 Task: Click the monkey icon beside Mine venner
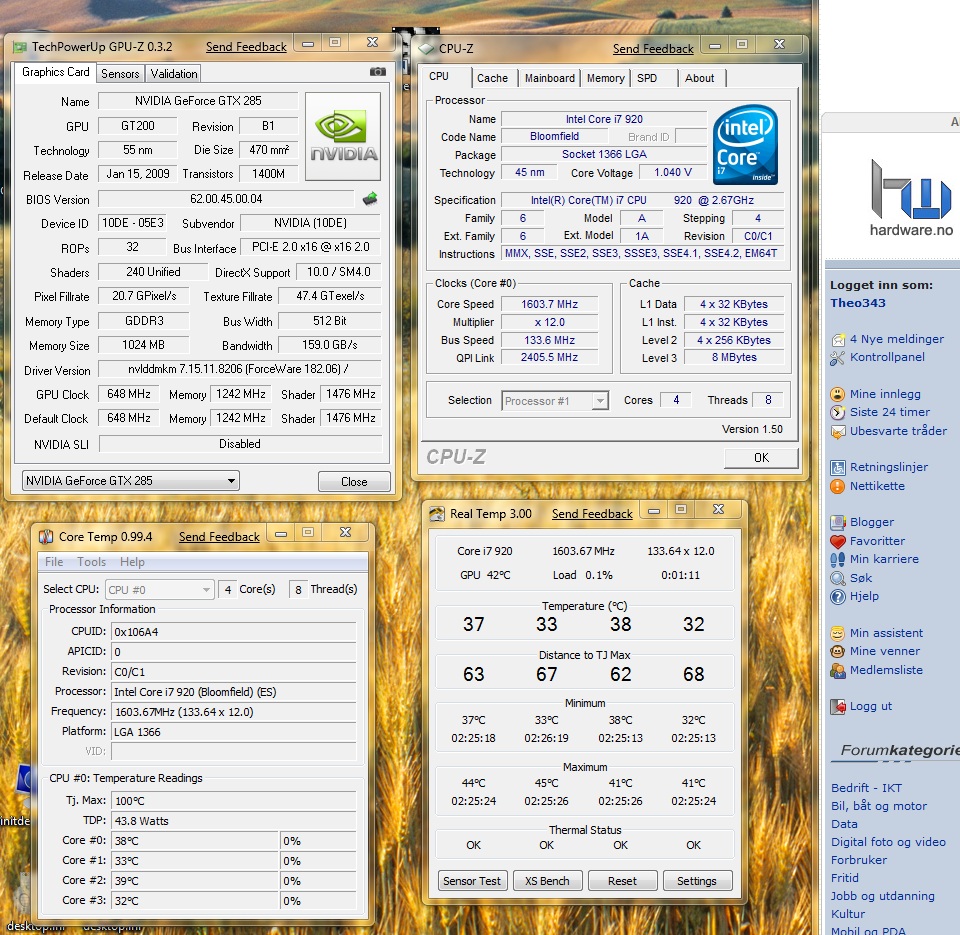[838, 651]
